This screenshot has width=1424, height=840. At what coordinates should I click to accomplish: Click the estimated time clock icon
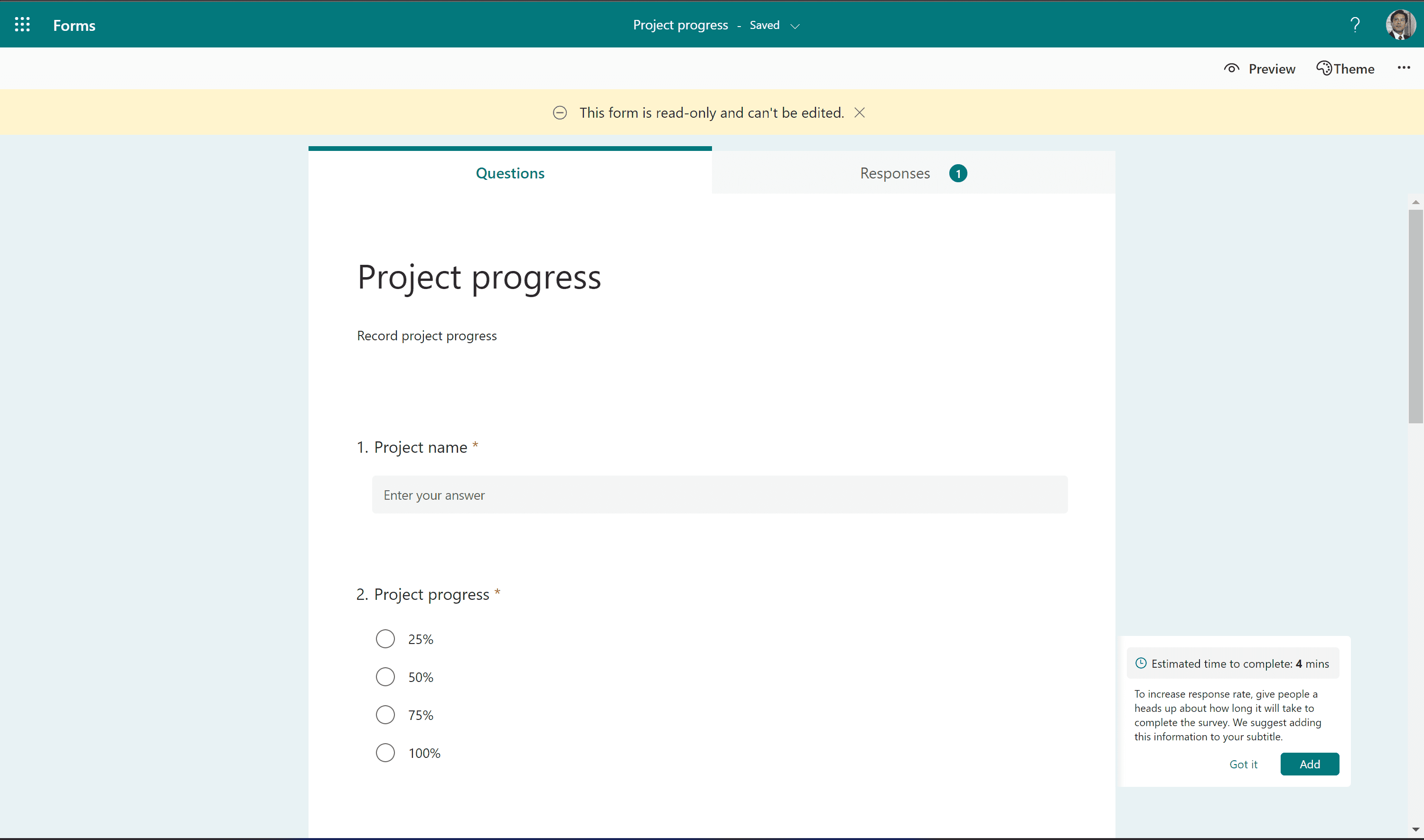click(1141, 663)
